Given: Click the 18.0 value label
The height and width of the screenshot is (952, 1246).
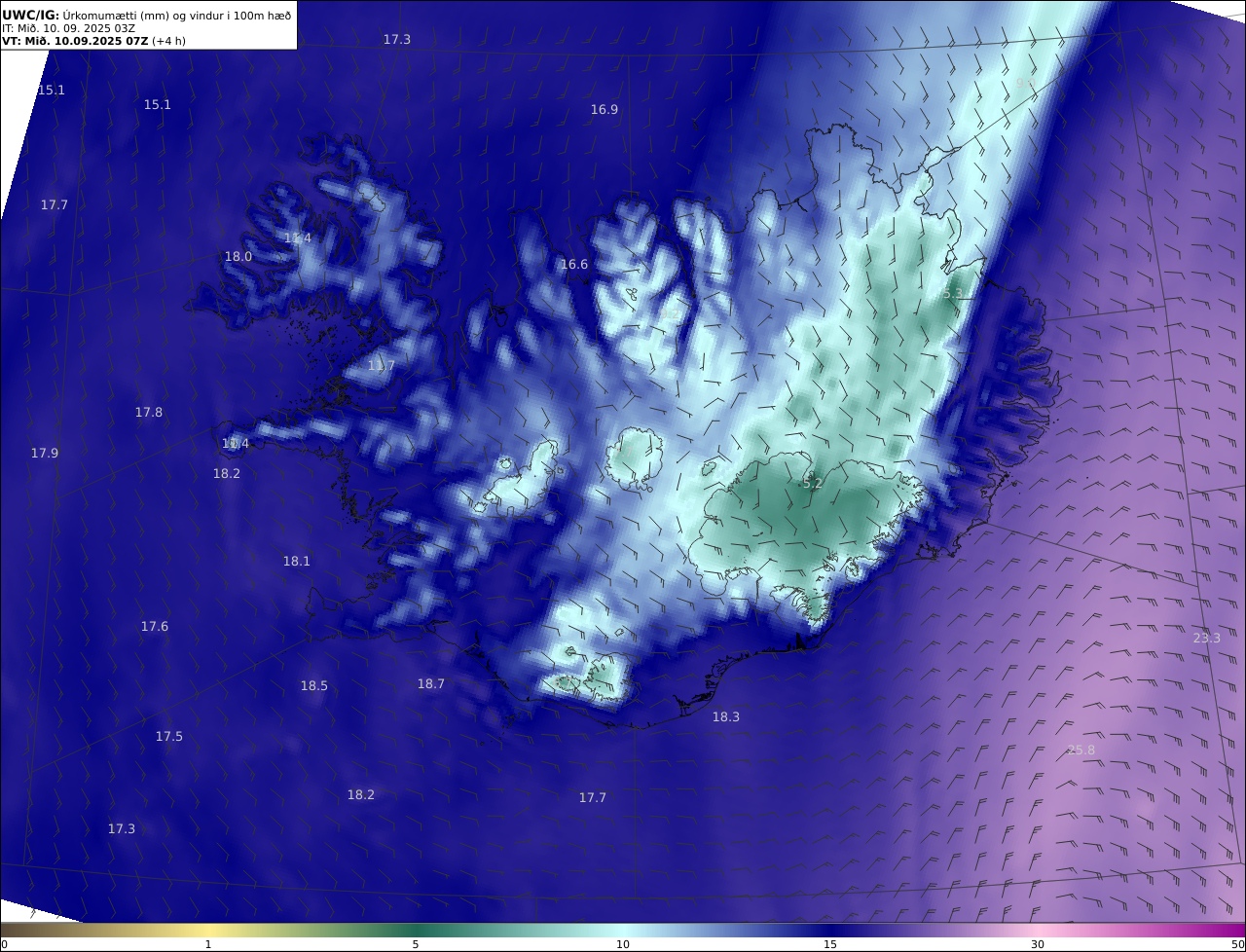Looking at the screenshot, I should [x=238, y=257].
